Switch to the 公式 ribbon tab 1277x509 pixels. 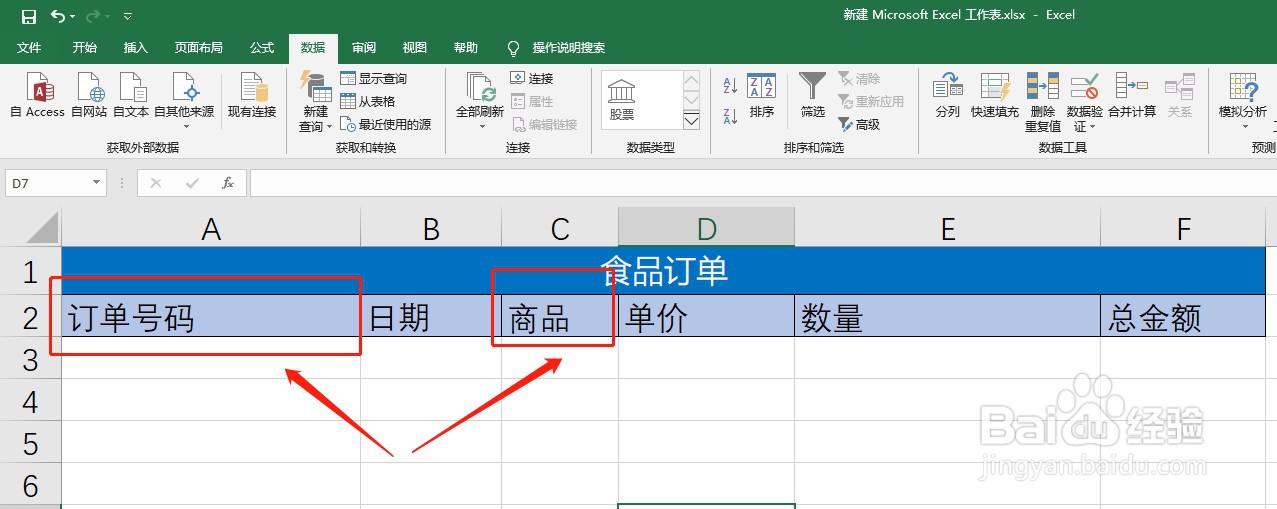(262, 48)
